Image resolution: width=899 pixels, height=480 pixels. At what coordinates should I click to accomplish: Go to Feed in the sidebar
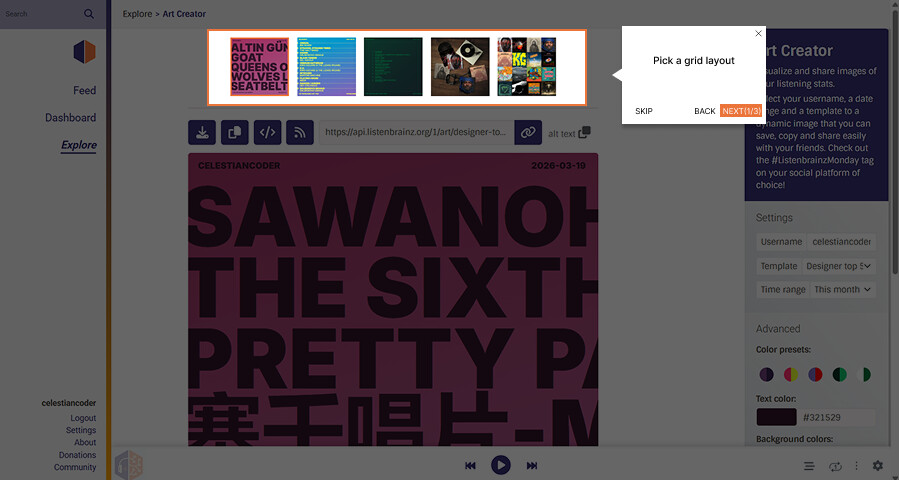pos(84,90)
